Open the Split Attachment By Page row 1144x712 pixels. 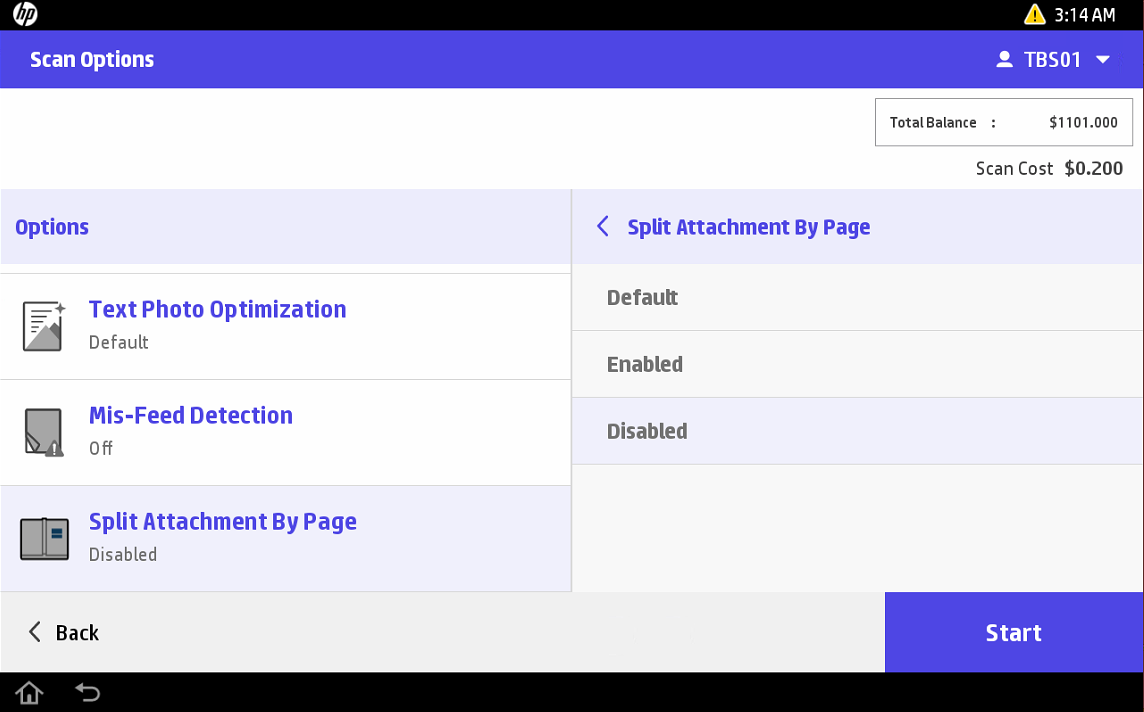285,538
